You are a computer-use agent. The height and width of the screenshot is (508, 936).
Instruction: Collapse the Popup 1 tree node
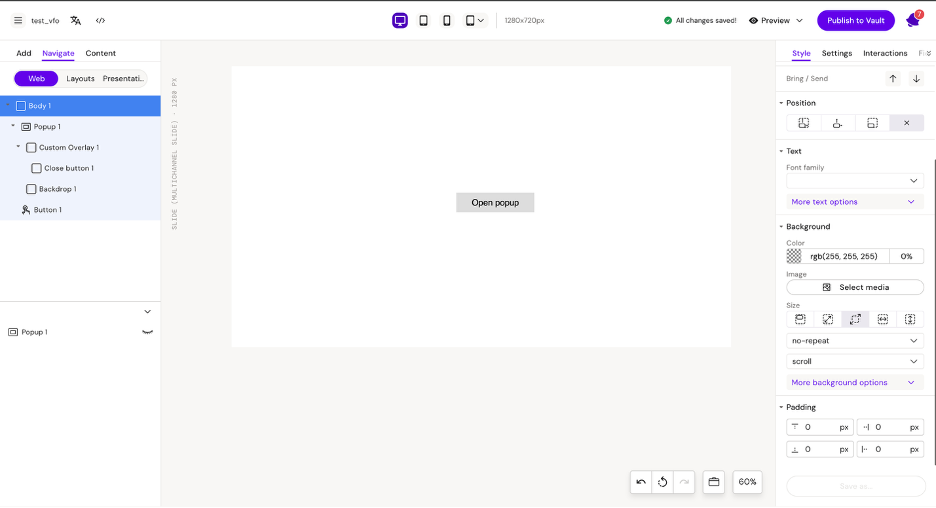click(x=13, y=126)
